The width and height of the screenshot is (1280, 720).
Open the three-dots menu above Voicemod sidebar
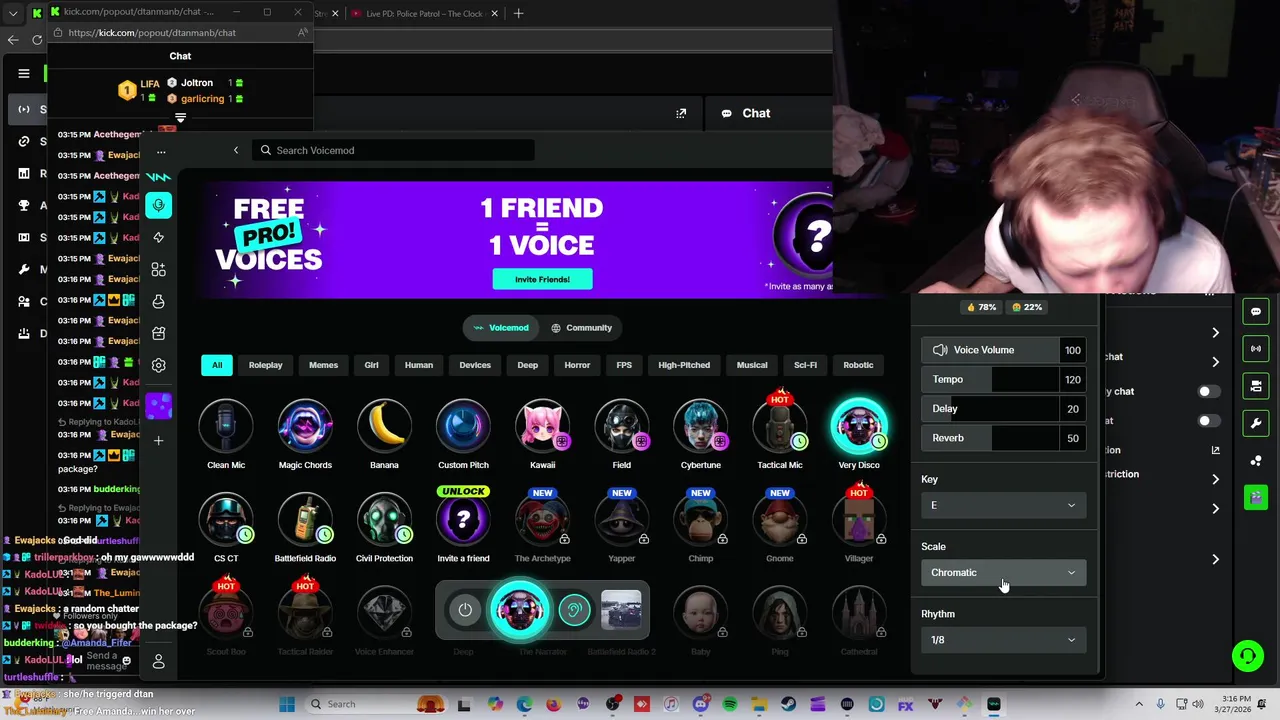[161, 152]
